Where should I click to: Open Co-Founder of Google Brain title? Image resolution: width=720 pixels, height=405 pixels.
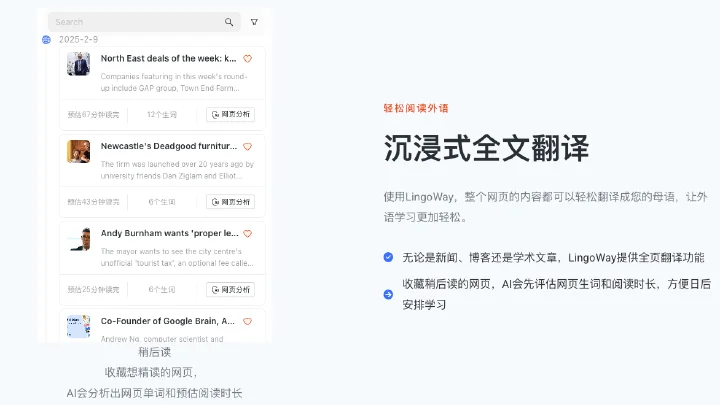point(168,321)
